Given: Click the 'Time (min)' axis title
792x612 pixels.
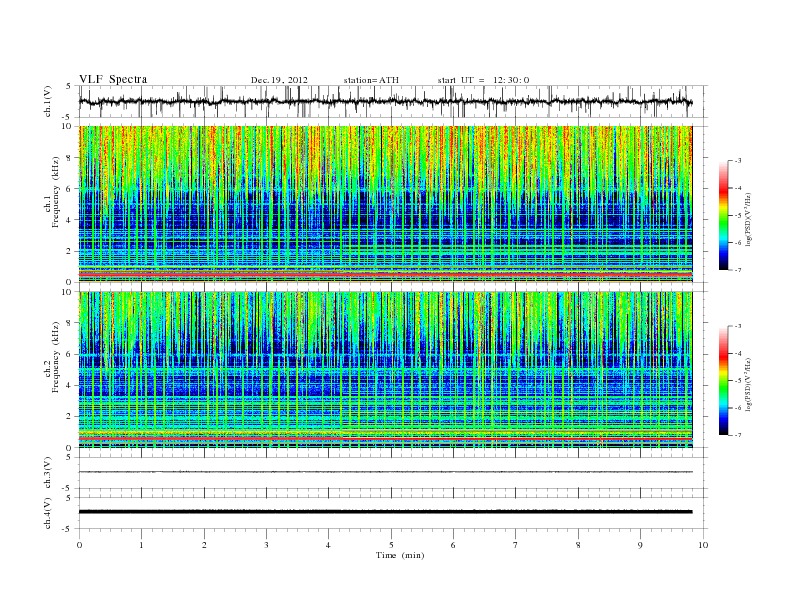Looking at the screenshot, I should coord(400,555).
